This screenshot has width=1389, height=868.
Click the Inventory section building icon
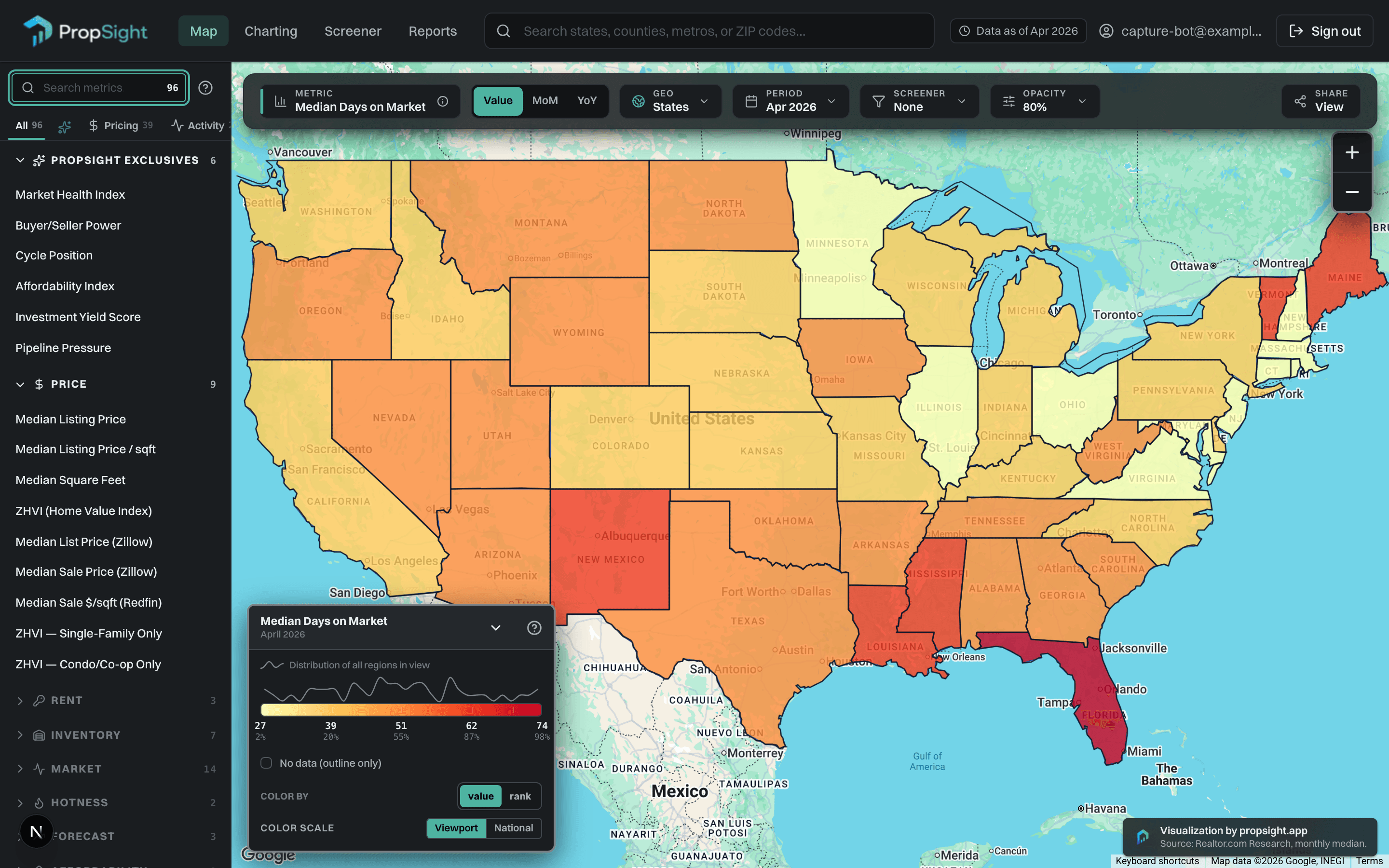[39, 735]
